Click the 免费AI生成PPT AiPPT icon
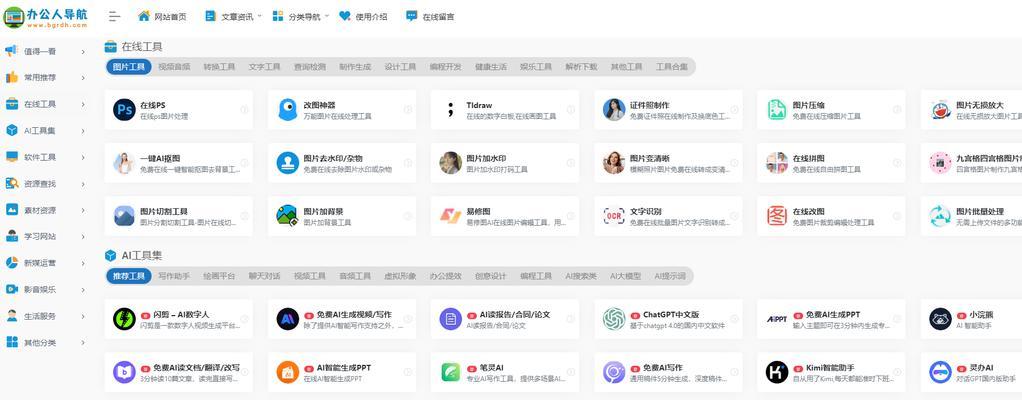 (x=777, y=319)
